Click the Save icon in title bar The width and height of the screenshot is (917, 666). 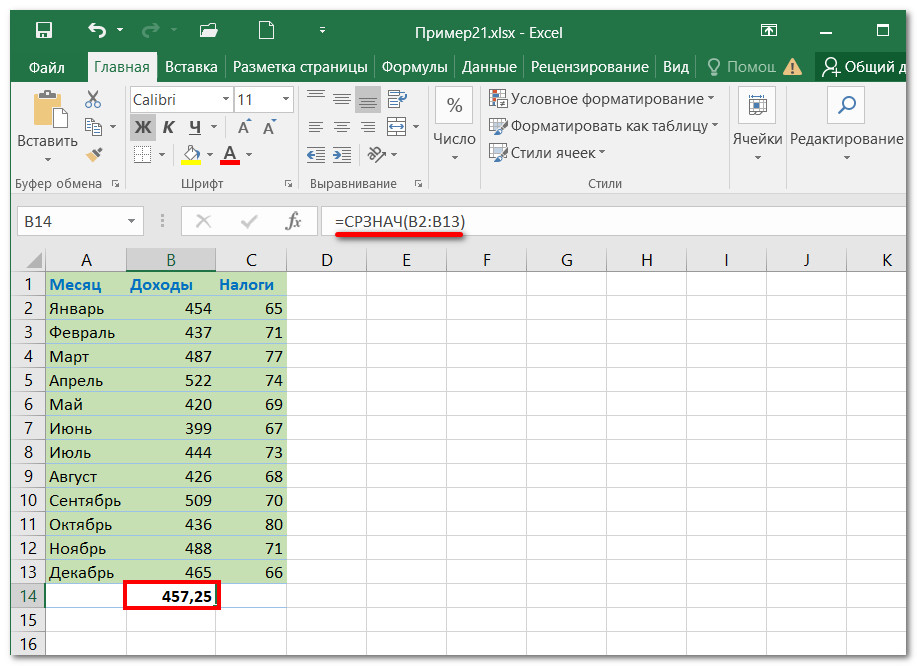[x=44, y=31]
